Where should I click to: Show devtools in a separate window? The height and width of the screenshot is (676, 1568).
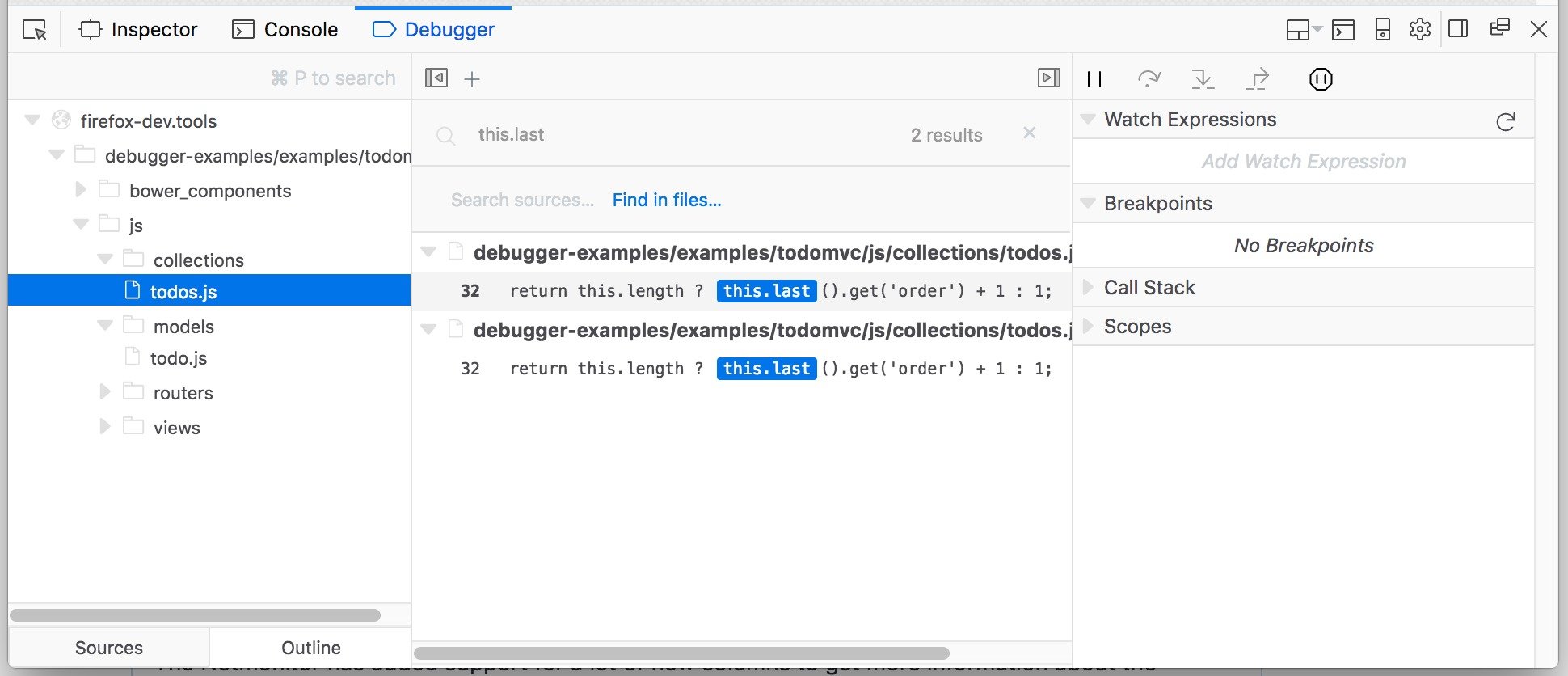point(1500,27)
